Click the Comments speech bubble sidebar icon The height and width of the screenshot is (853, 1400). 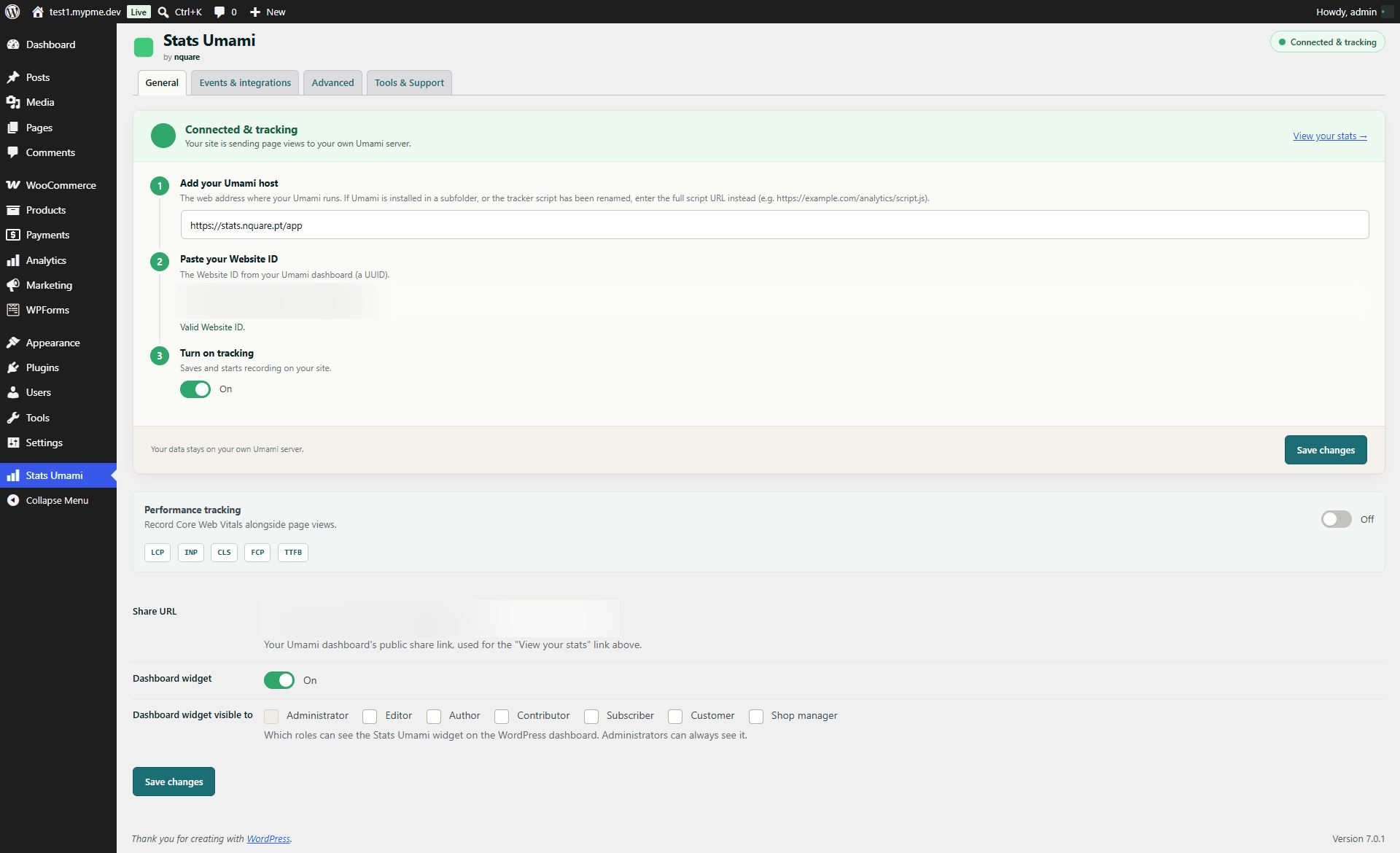[13, 152]
